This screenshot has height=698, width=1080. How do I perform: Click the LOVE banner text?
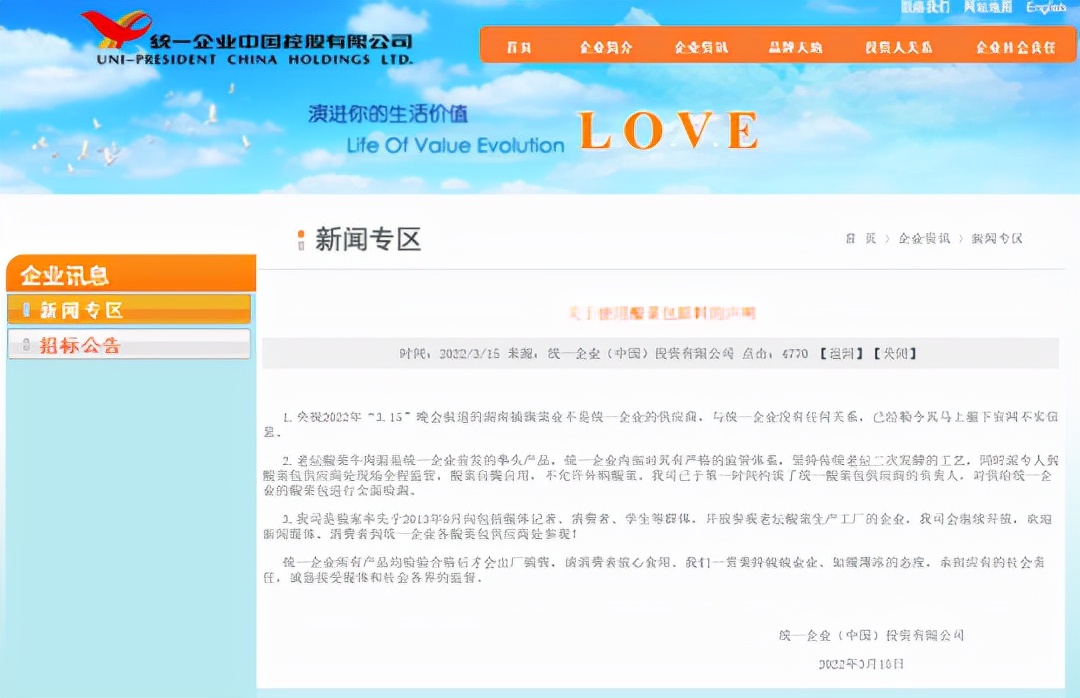tap(669, 131)
